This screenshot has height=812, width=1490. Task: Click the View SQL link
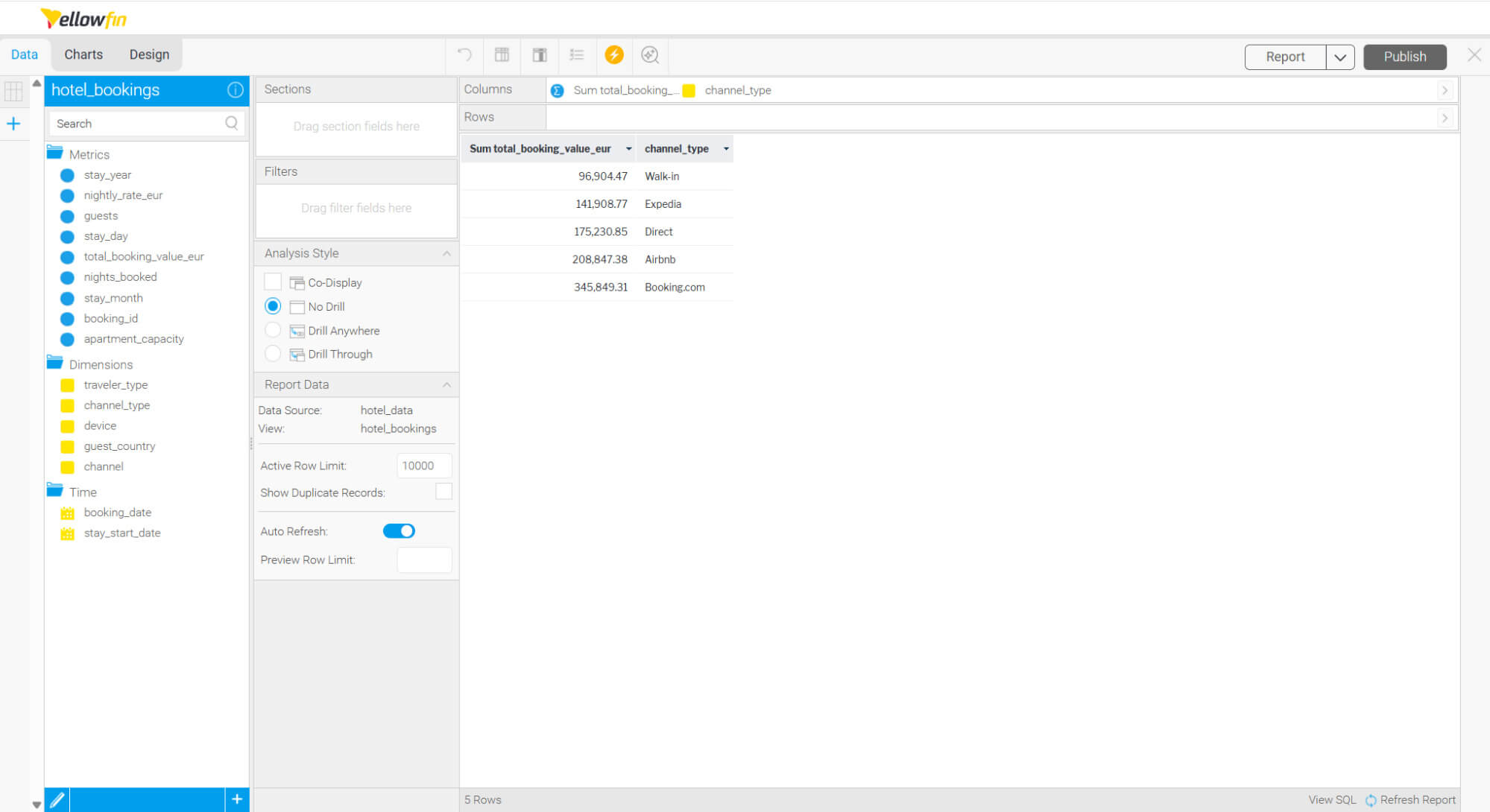click(x=1331, y=799)
